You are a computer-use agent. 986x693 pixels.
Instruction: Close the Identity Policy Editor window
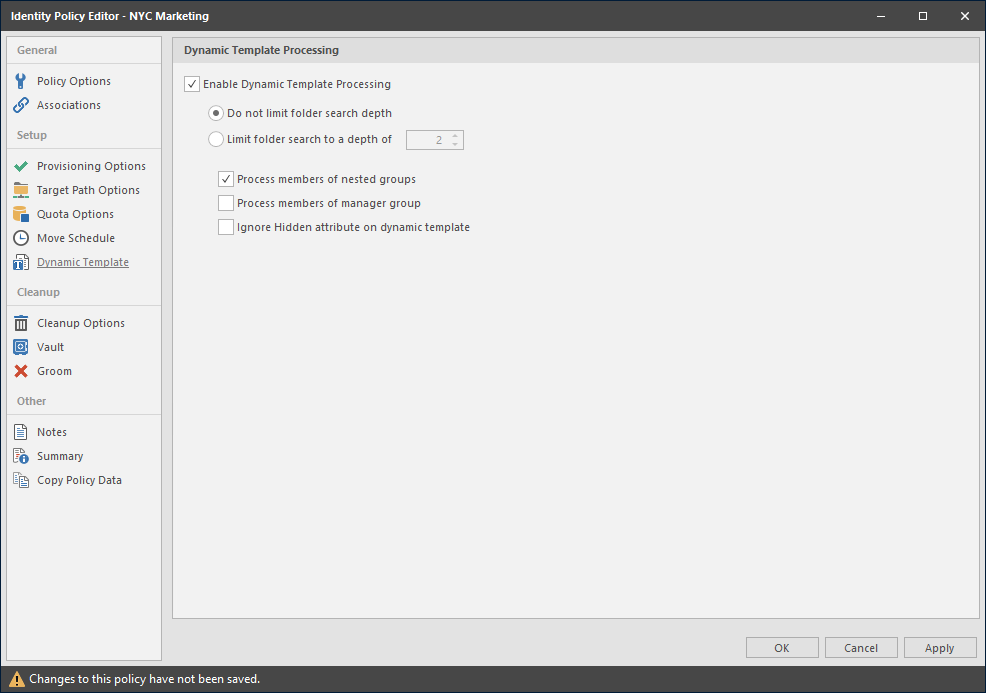(965, 16)
